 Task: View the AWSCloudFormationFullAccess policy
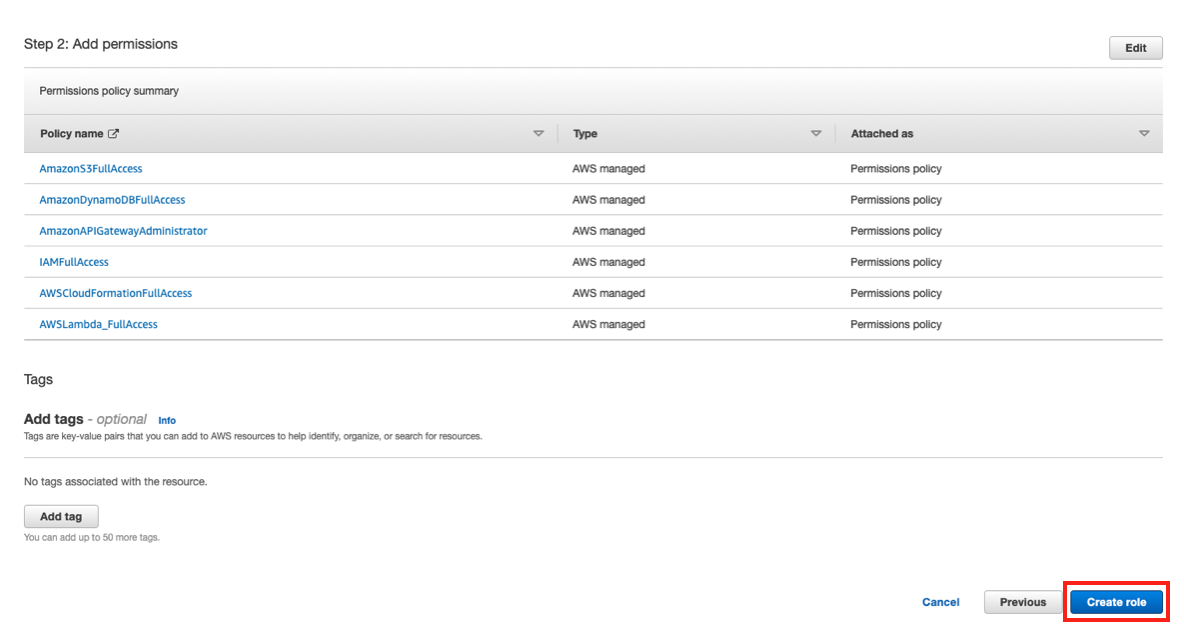(116, 292)
